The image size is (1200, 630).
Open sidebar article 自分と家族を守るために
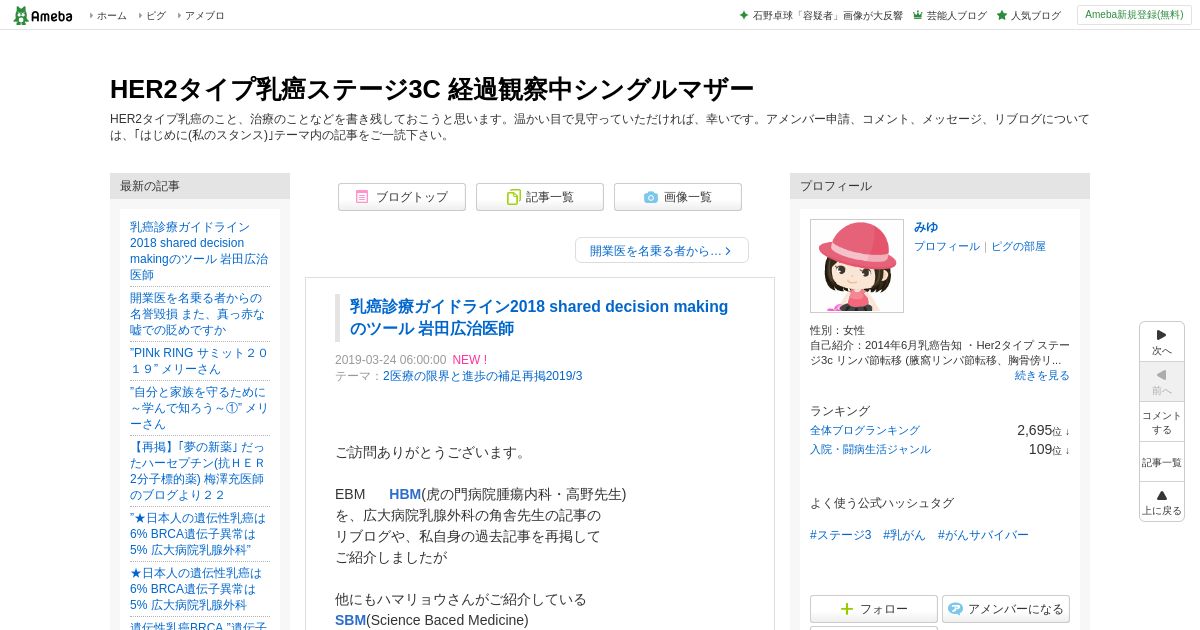click(x=199, y=408)
